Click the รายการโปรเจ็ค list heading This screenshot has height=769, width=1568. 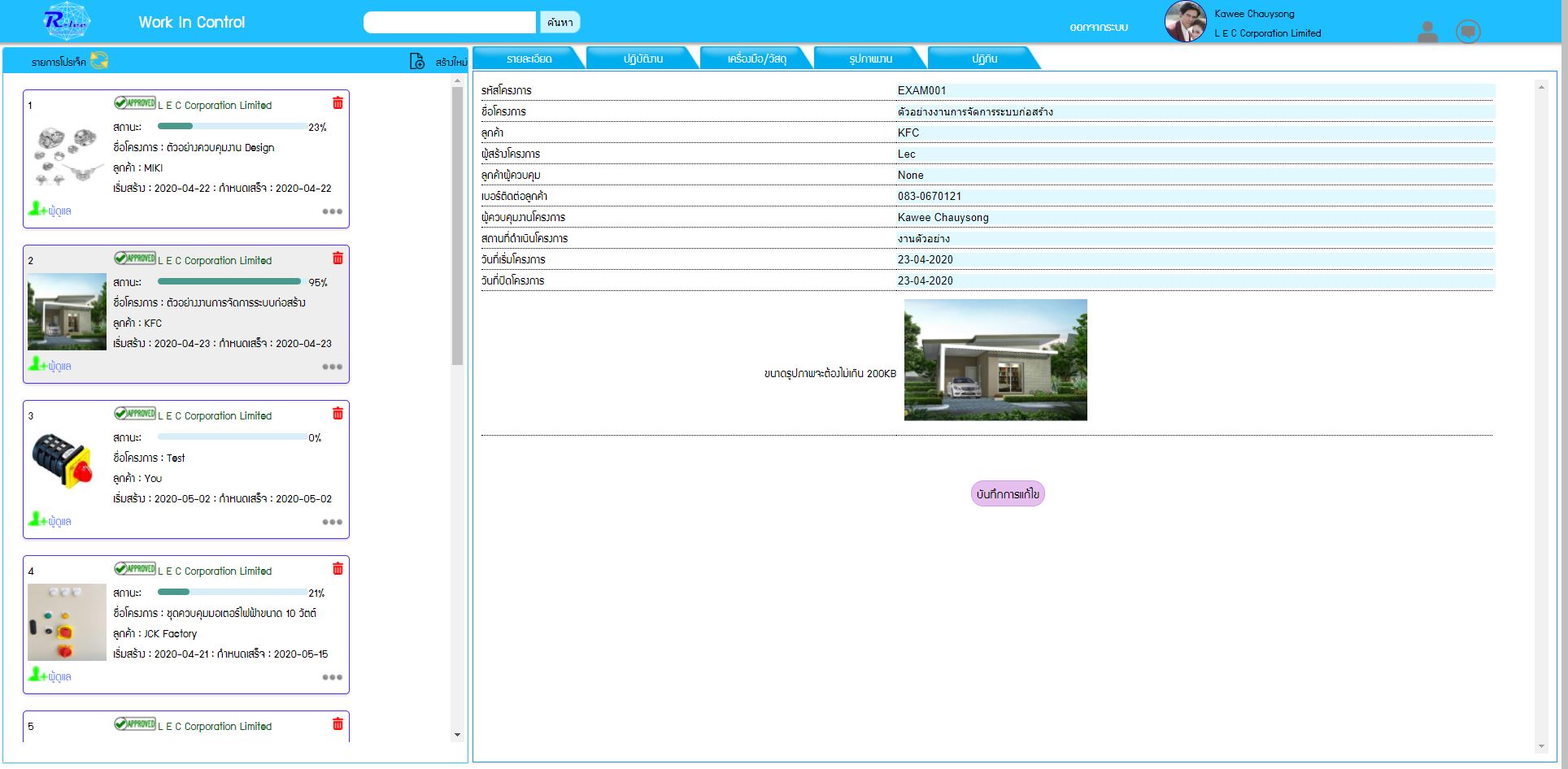point(59,62)
